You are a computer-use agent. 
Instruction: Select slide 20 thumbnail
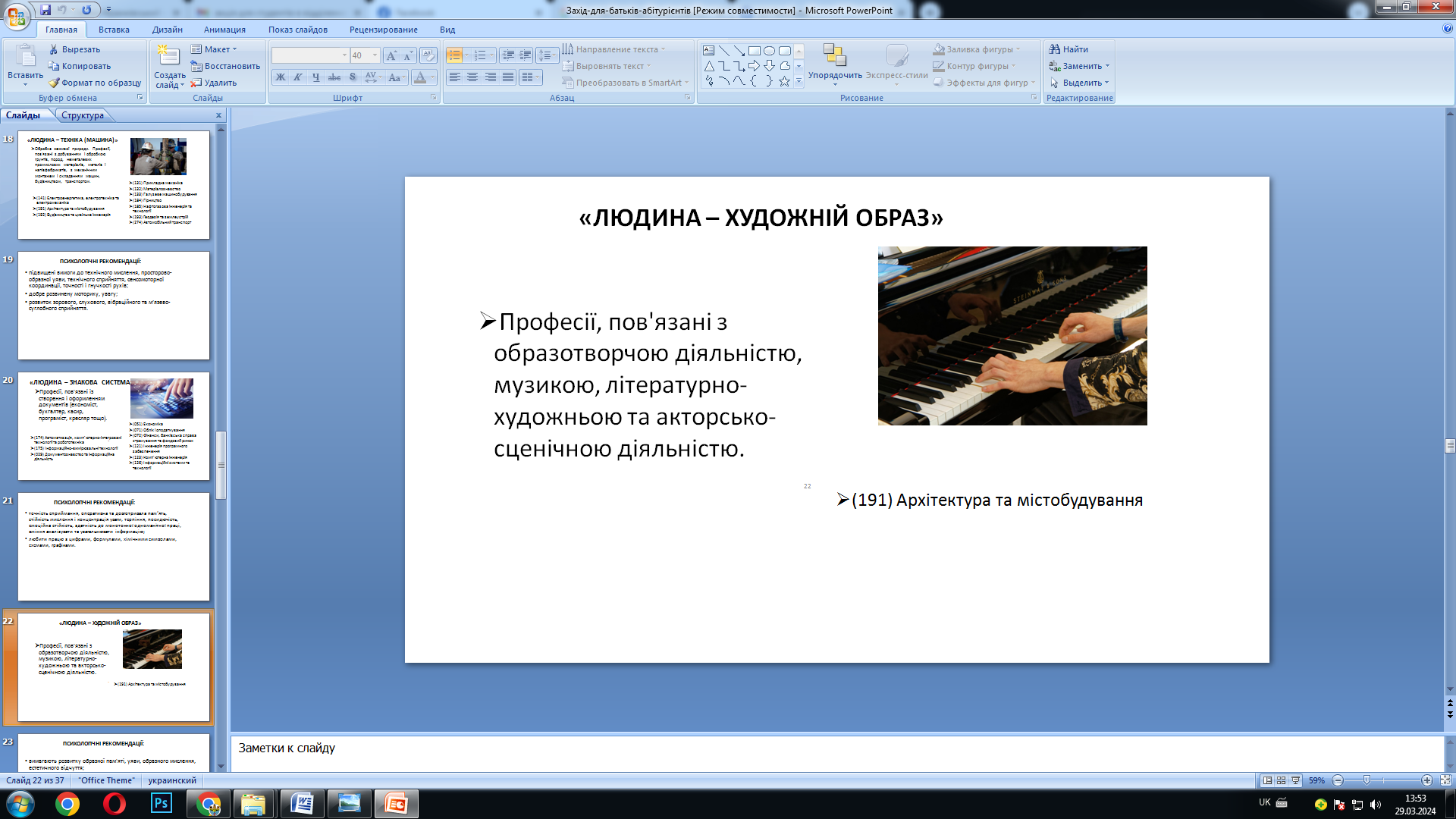[114, 426]
